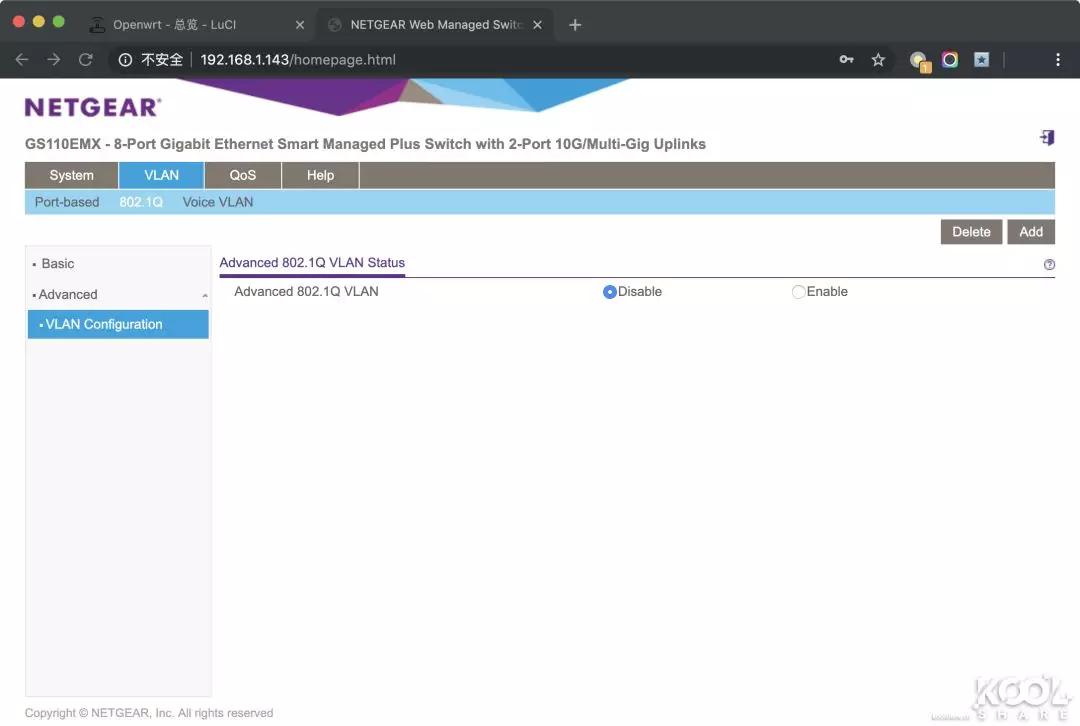Click the address bar URL
The image size is (1080, 726).
298,60
